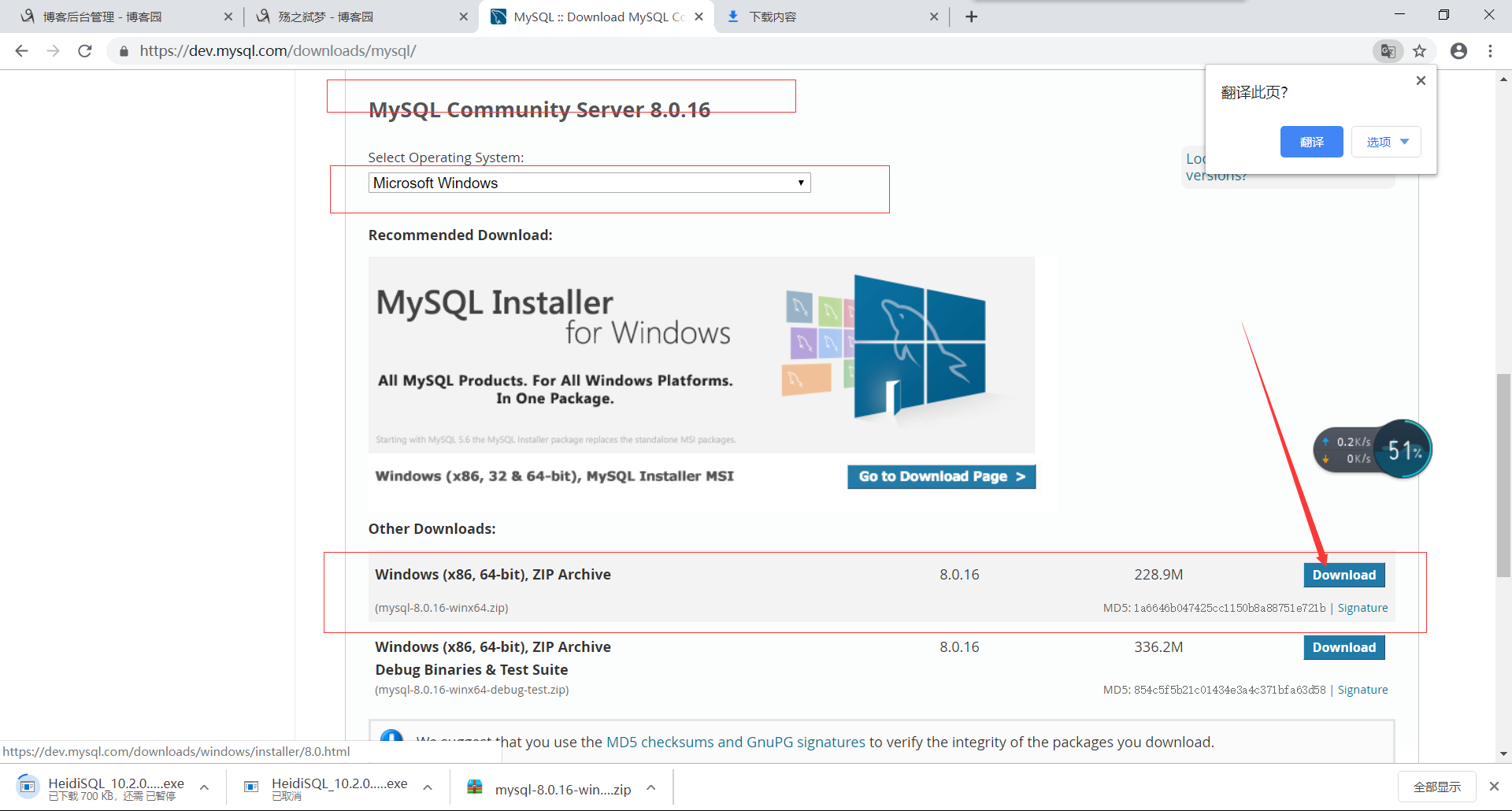Click the 336.2M file size text
The image size is (1512, 811).
tap(1158, 647)
